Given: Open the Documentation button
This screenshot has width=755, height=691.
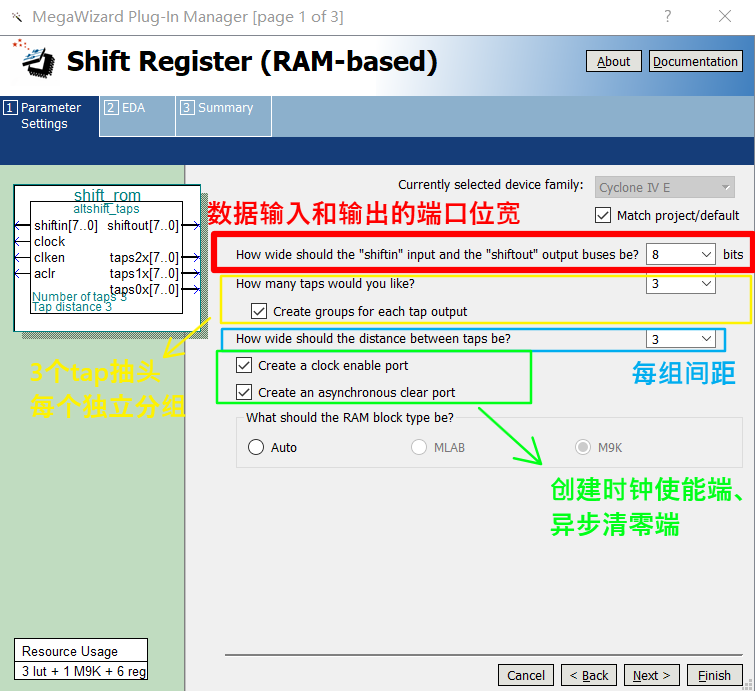Looking at the screenshot, I should [x=695, y=61].
